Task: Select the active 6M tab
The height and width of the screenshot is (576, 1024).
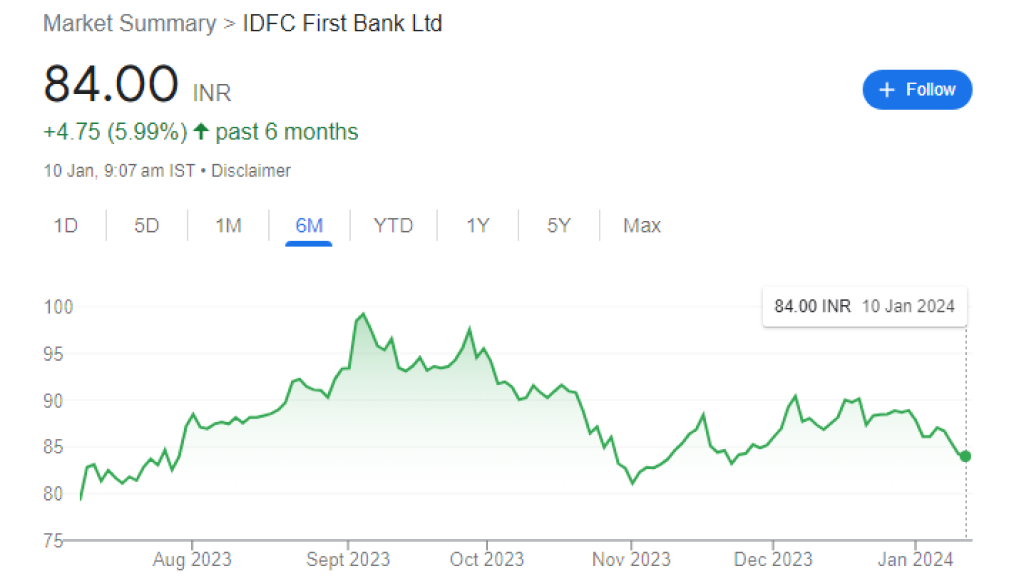Action: pyautogui.click(x=309, y=226)
